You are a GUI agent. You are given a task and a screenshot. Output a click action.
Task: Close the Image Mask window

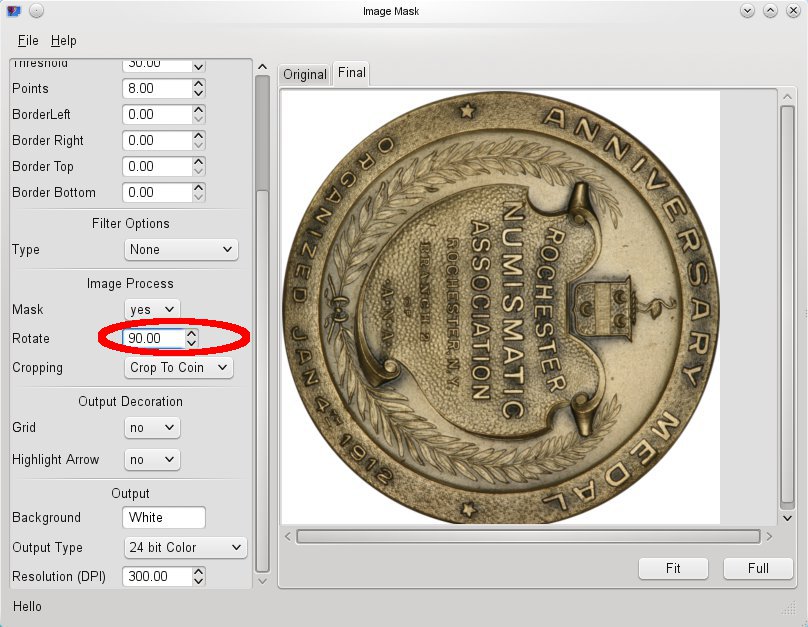click(794, 11)
